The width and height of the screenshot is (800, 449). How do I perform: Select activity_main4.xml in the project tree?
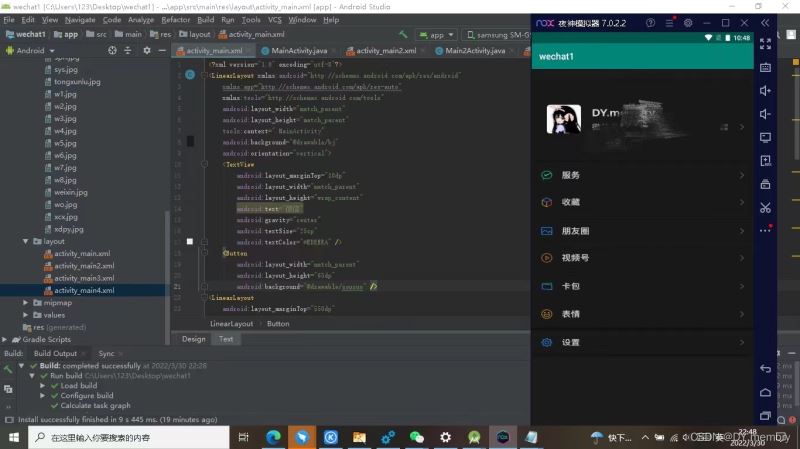(84, 290)
